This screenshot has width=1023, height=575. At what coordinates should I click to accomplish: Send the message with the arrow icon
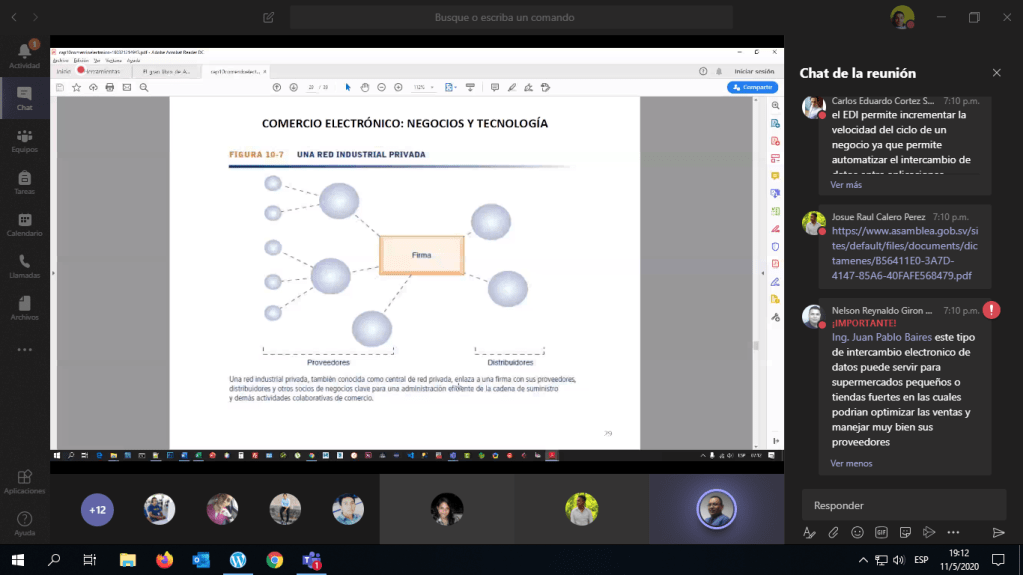point(997,532)
